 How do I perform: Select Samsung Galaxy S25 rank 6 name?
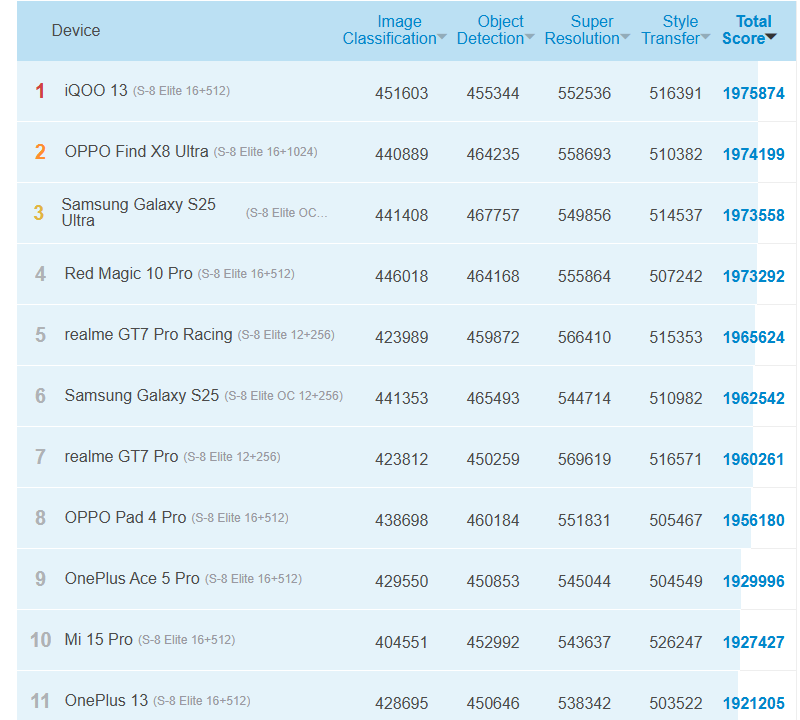142,395
